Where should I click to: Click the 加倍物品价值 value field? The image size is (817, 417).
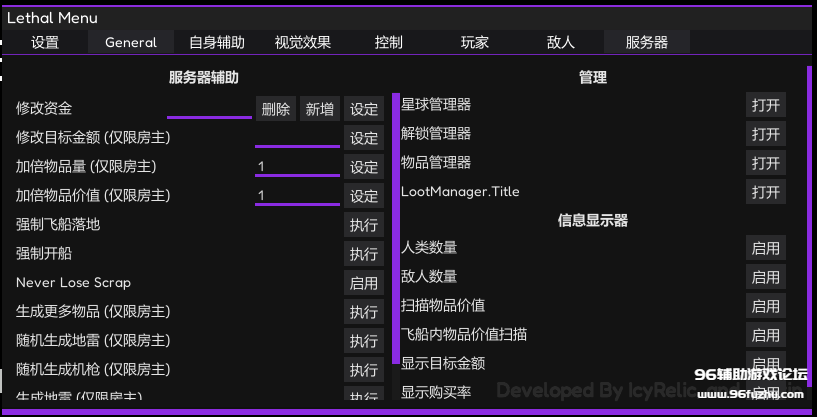tap(297, 196)
